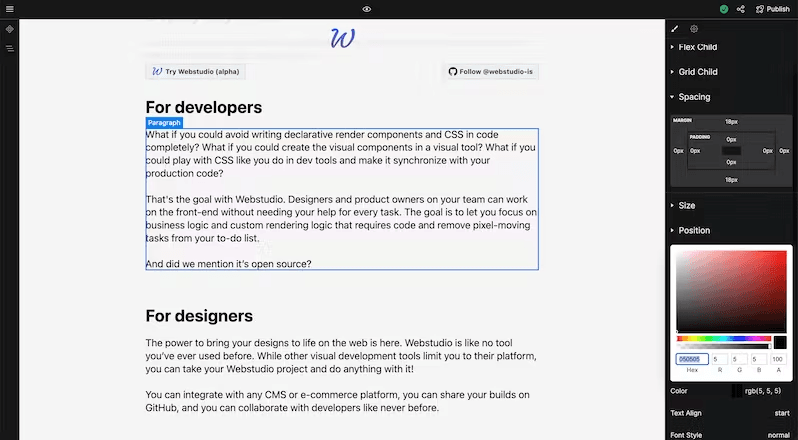This screenshot has height=440, width=798.
Task: Click paragraph starting 'You can integrate with any CMS'
Action: click(x=337, y=401)
